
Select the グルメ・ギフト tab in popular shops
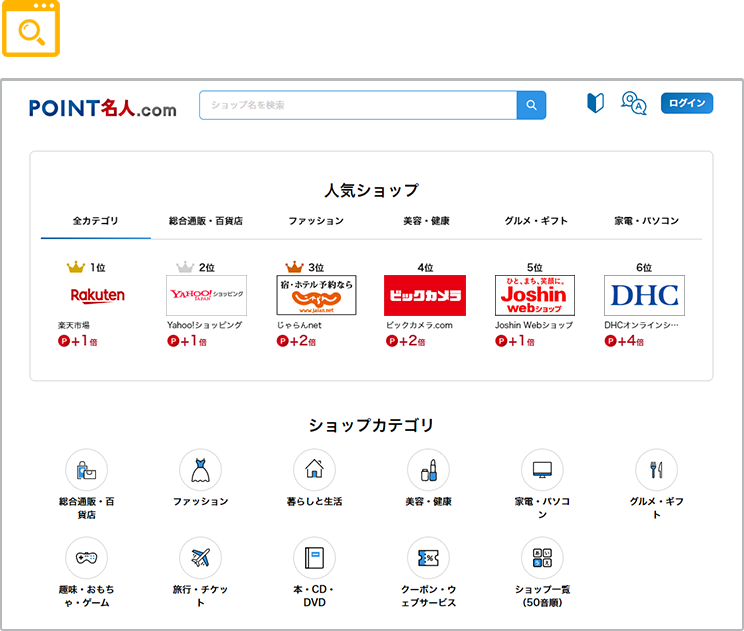click(536, 221)
